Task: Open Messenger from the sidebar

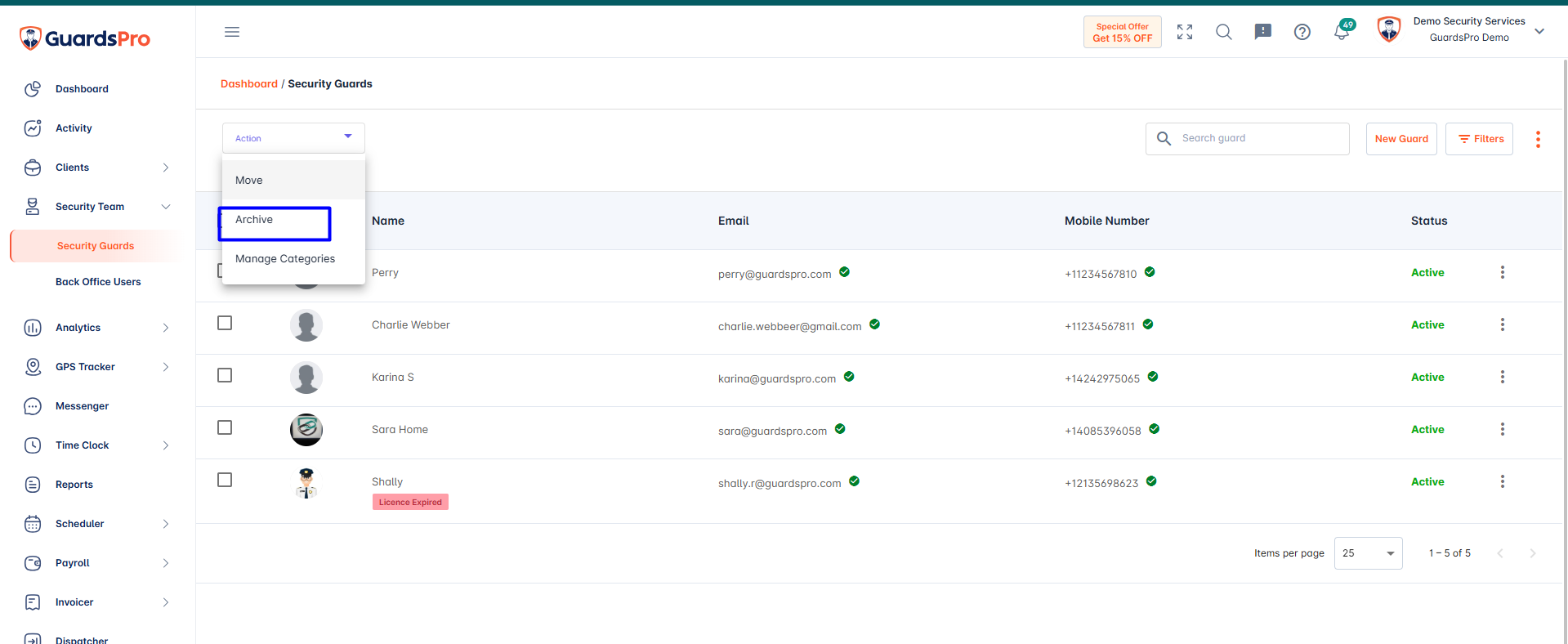Action: click(x=82, y=406)
